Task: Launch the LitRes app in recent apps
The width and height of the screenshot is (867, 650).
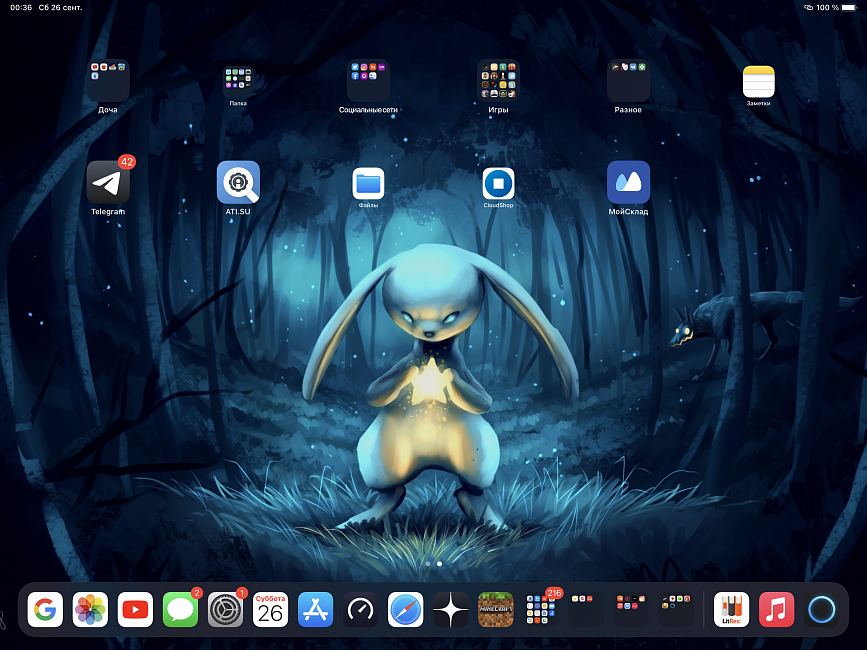Action: [732, 610]
